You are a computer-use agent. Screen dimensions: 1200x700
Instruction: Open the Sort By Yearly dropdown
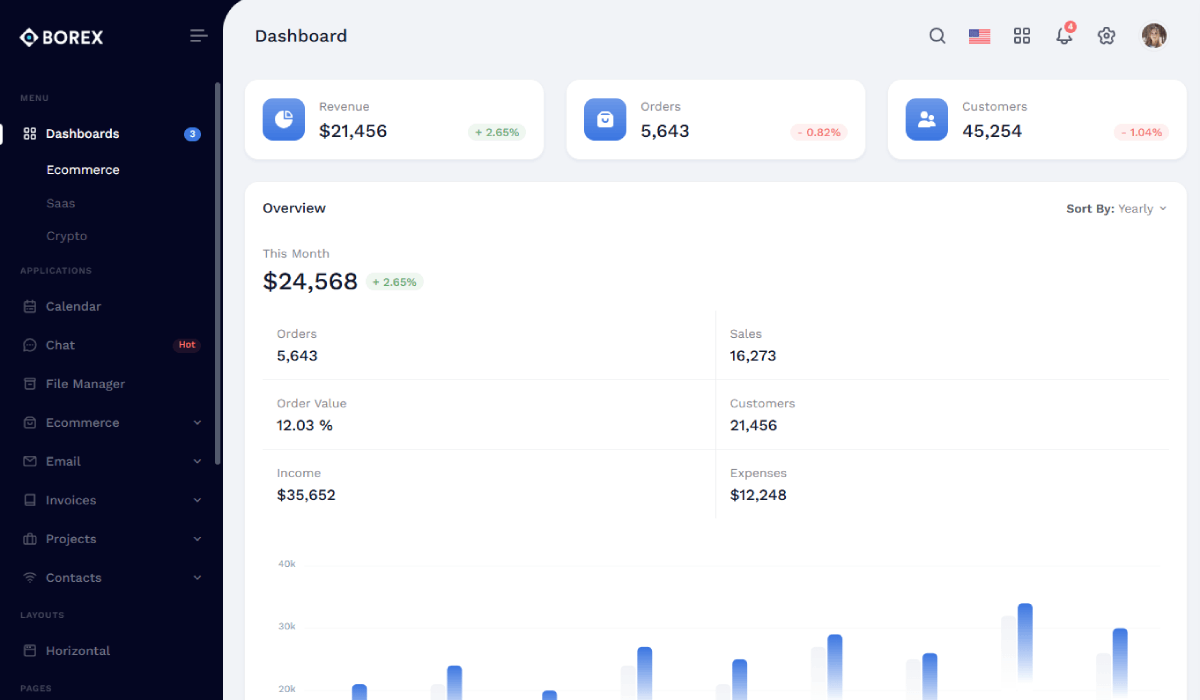click(1116, 209)
